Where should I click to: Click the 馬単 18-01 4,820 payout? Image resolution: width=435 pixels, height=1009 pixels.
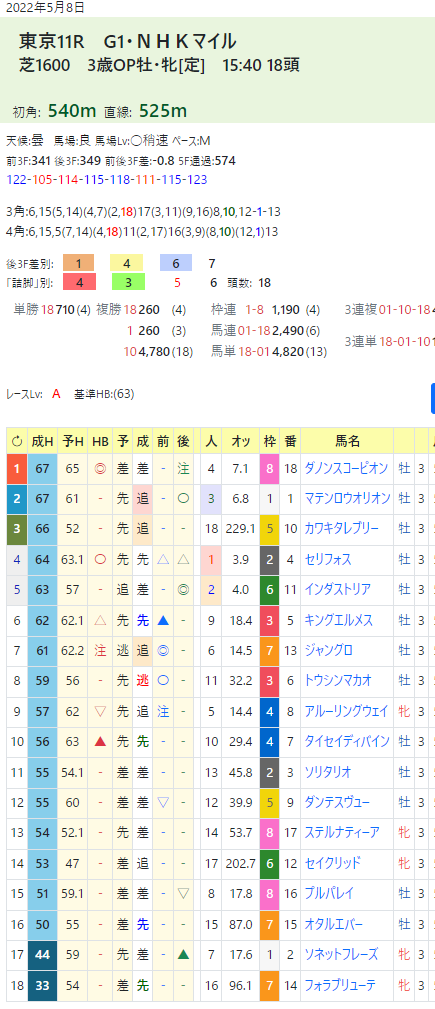(269, 351)
